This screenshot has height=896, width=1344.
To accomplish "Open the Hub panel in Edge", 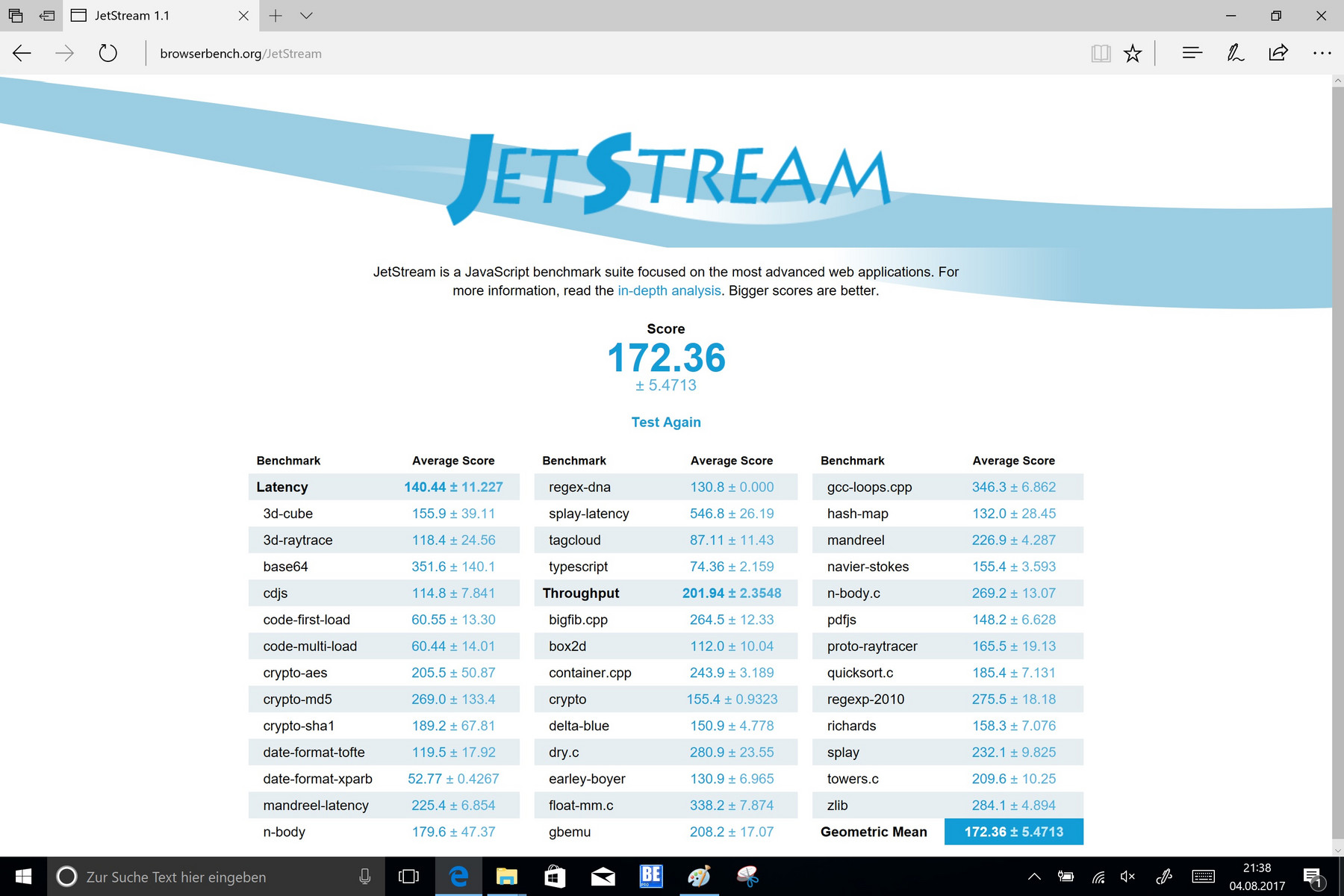I will (1192, 53).
